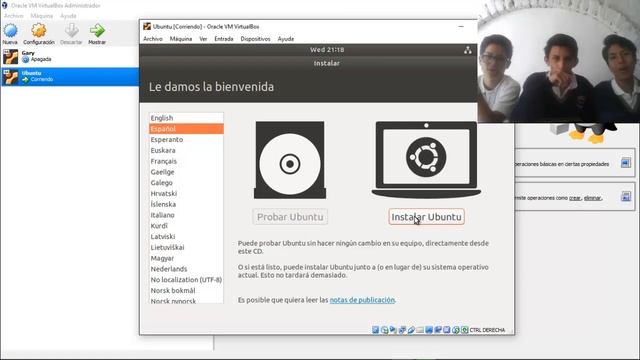Select Français in the language list
This screenshot has height=360, width=640.
[x=186, y=161]
